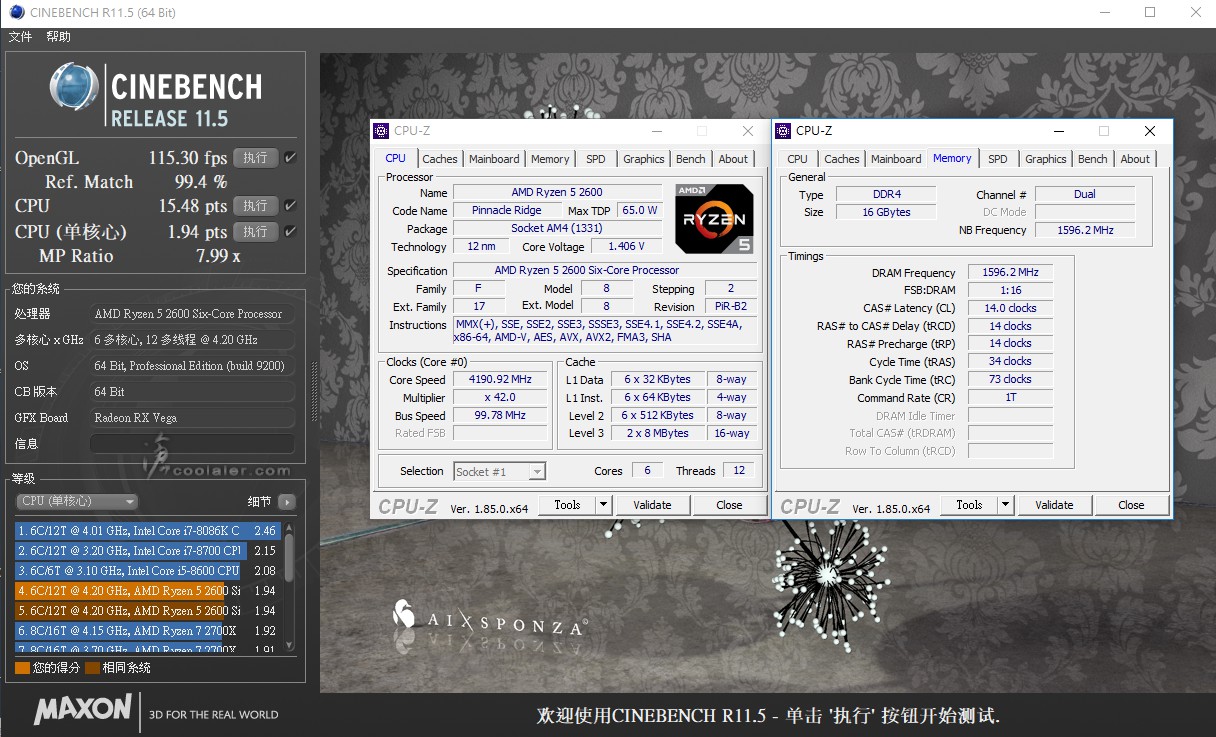This screenshot has height=737, width=1216.
Task: Toggle the OpenGL test checkbox
Action: [x=290, y=158]
